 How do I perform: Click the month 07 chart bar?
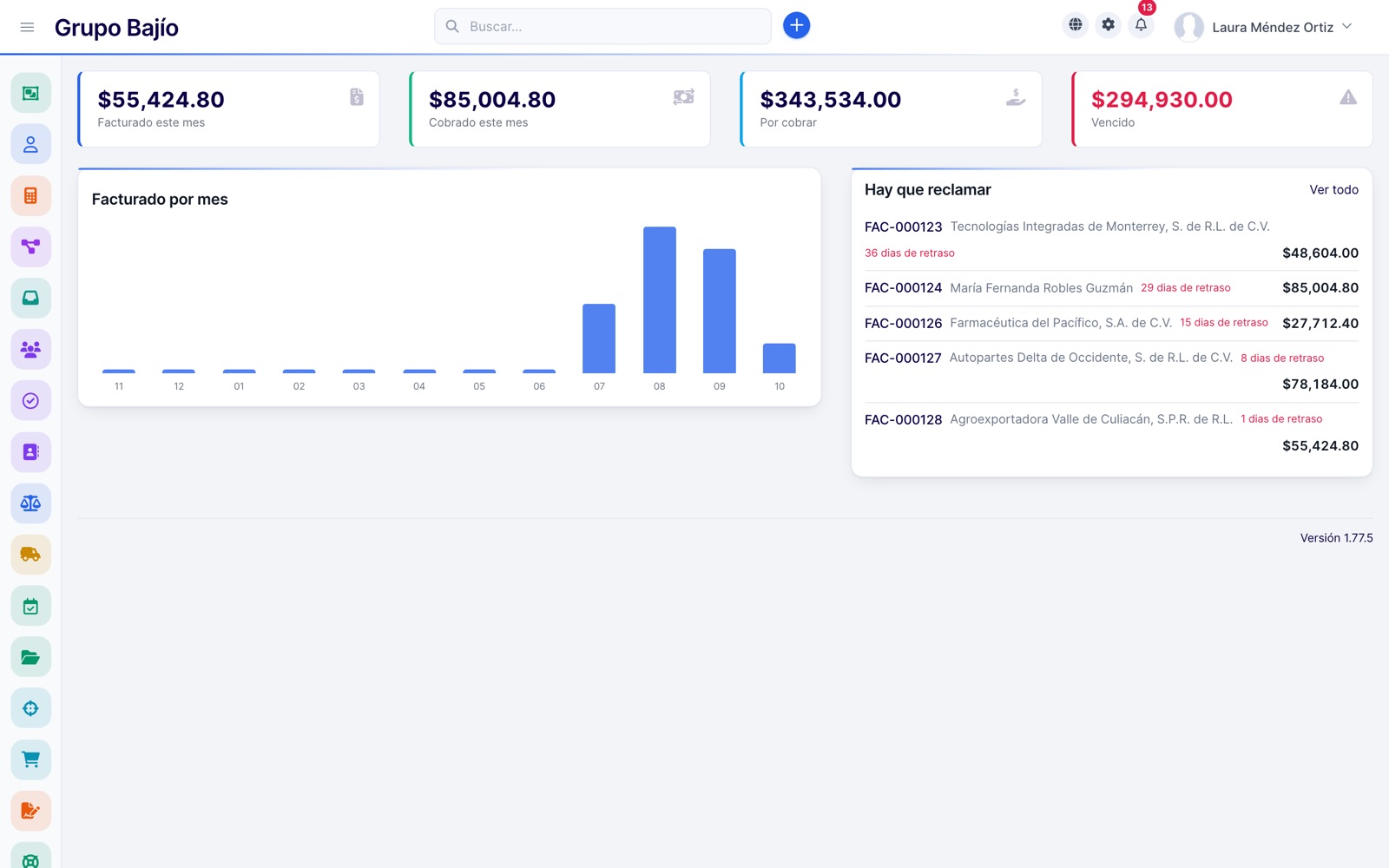point(599,339)
